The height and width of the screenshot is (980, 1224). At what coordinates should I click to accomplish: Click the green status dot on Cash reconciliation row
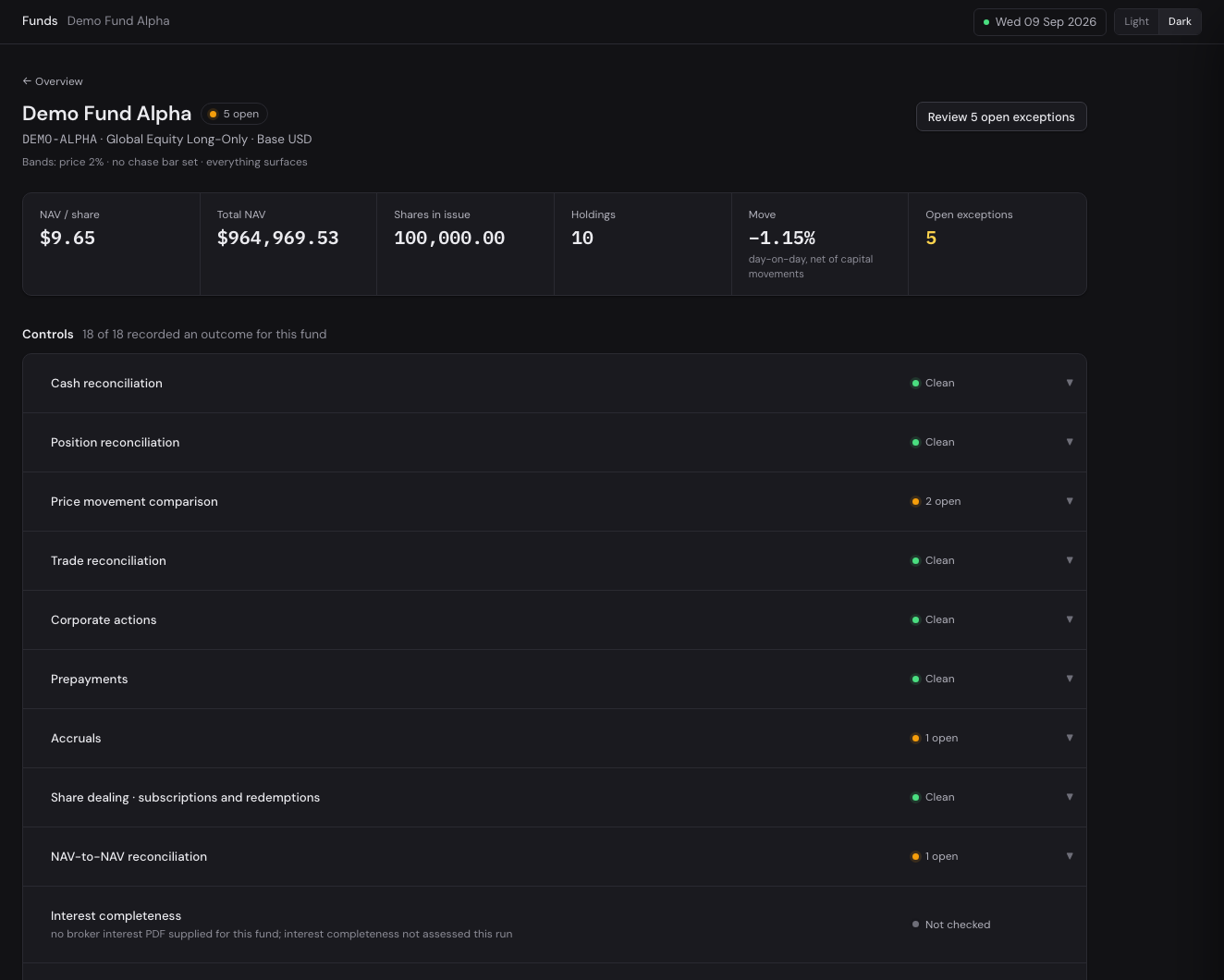(915, 383)
